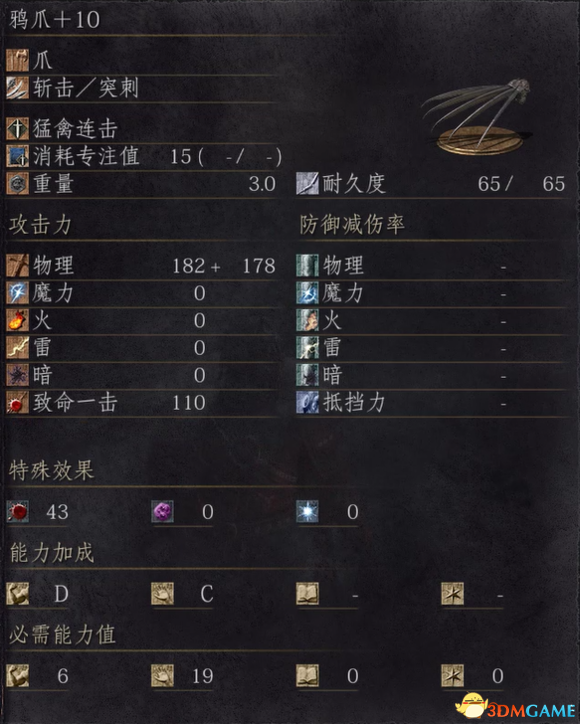This screenshot has height=724, width=580.
Task: Click the 致命一击 critical hit icon
Action: pos(18,402)
